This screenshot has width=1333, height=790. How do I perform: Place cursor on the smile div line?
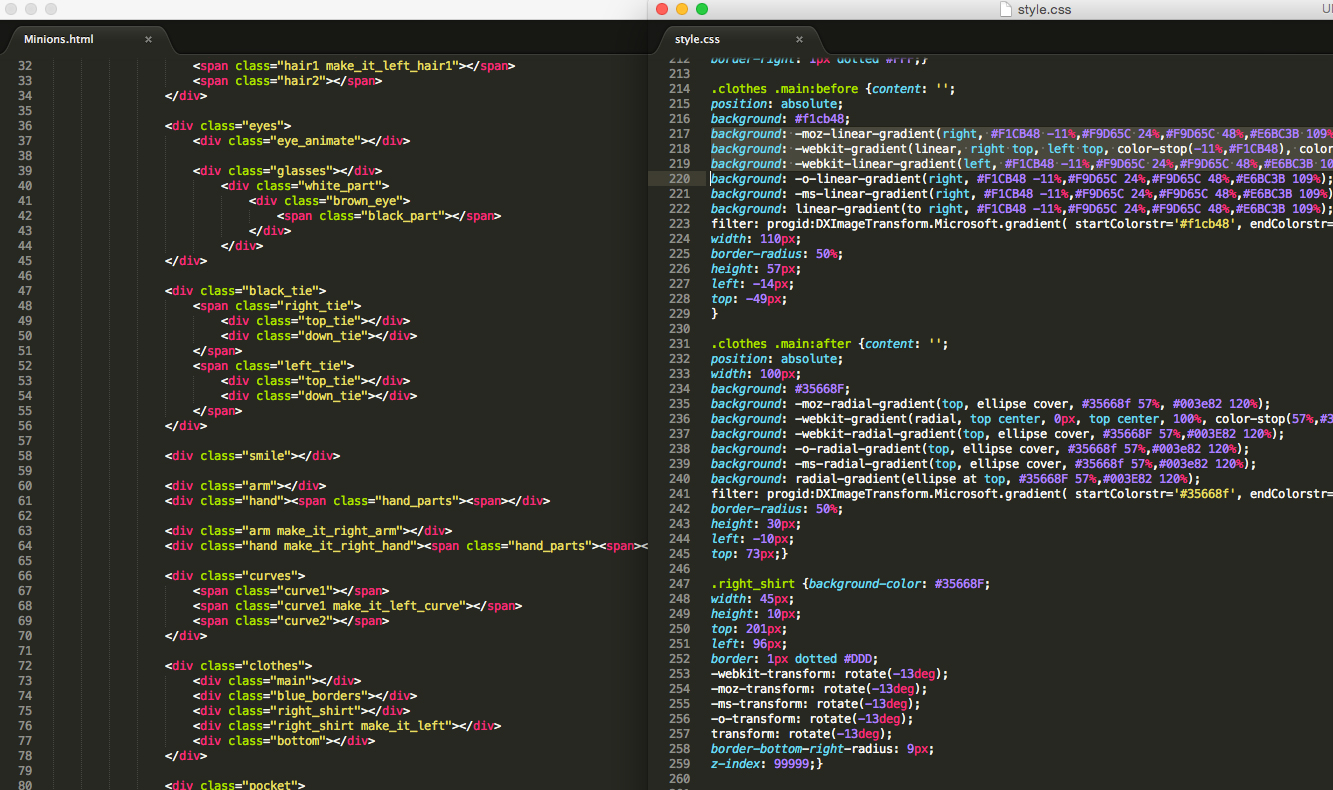pos(246,455)
